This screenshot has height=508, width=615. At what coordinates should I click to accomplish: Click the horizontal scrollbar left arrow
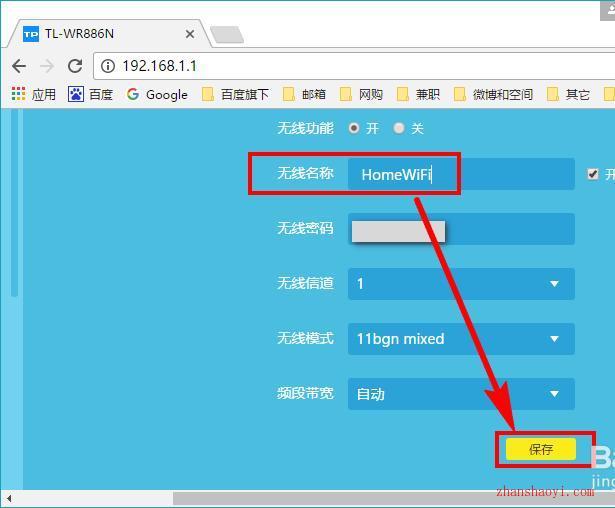[x=8, y=499]
